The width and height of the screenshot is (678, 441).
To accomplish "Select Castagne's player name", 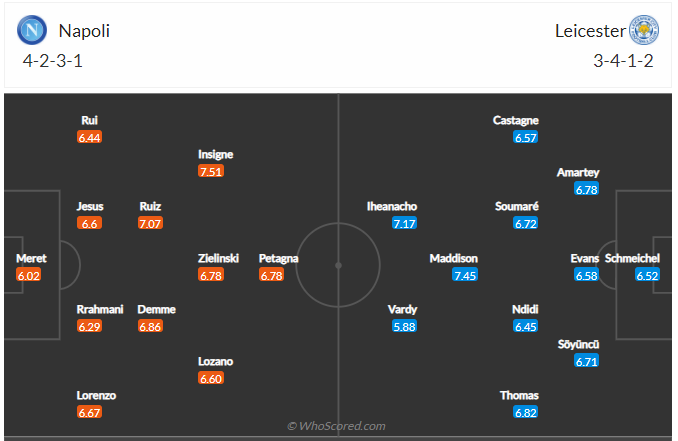I will (516, 120).
